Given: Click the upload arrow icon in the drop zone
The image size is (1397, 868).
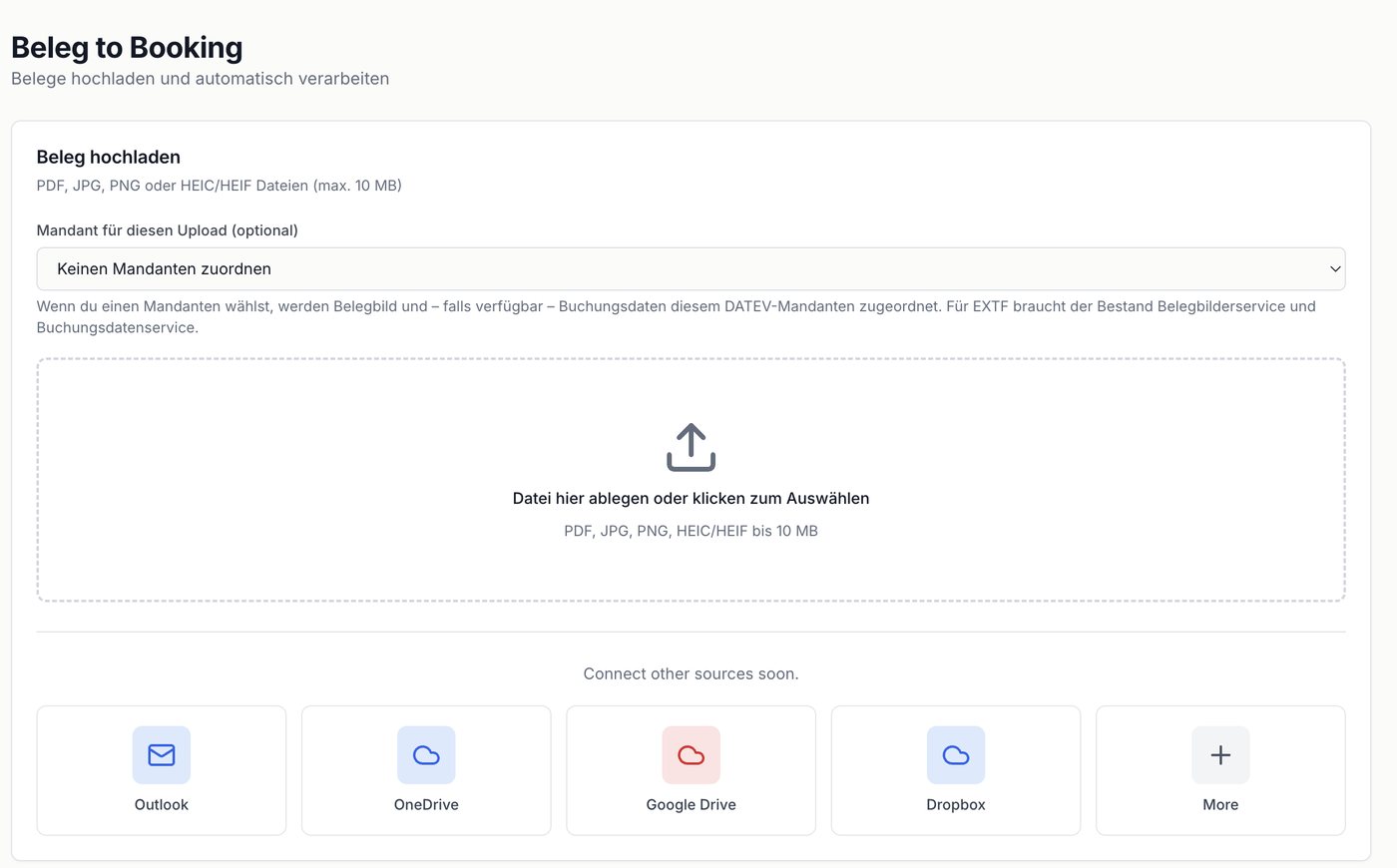Looking at the screenshot, I should pyautogui.click(x=691, y=447).
